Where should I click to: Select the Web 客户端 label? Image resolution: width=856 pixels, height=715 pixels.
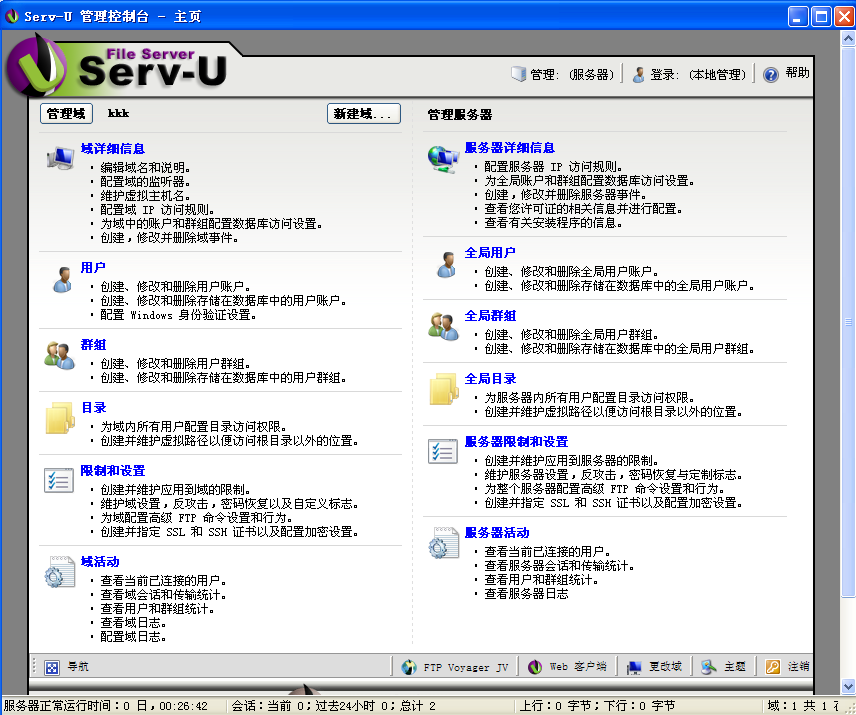[x=578, y=666]
